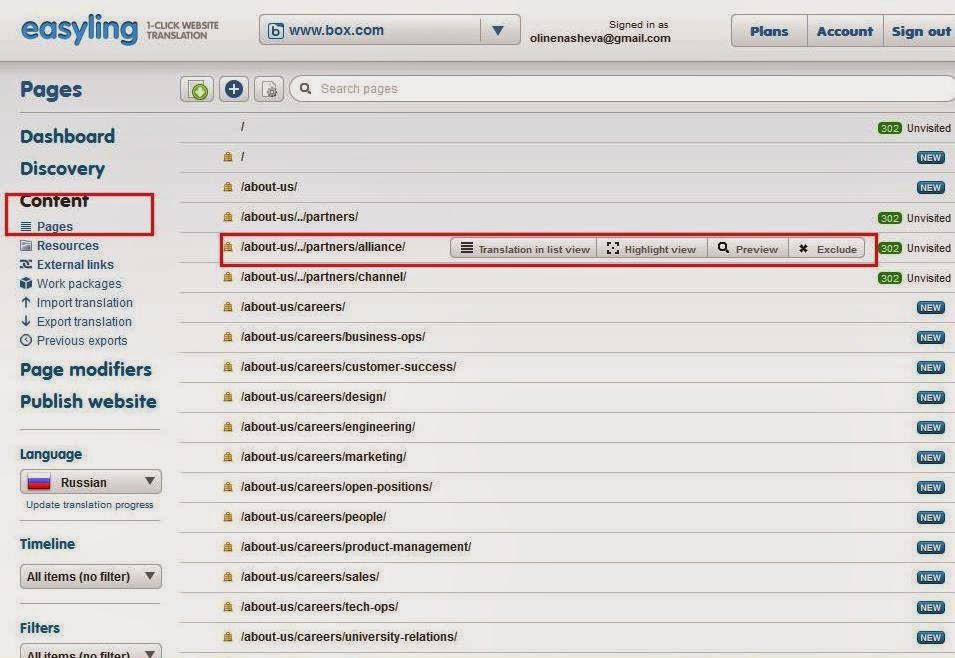Click Highlight view button
Screen dimensions: 955x658
[x=651, y=249]
